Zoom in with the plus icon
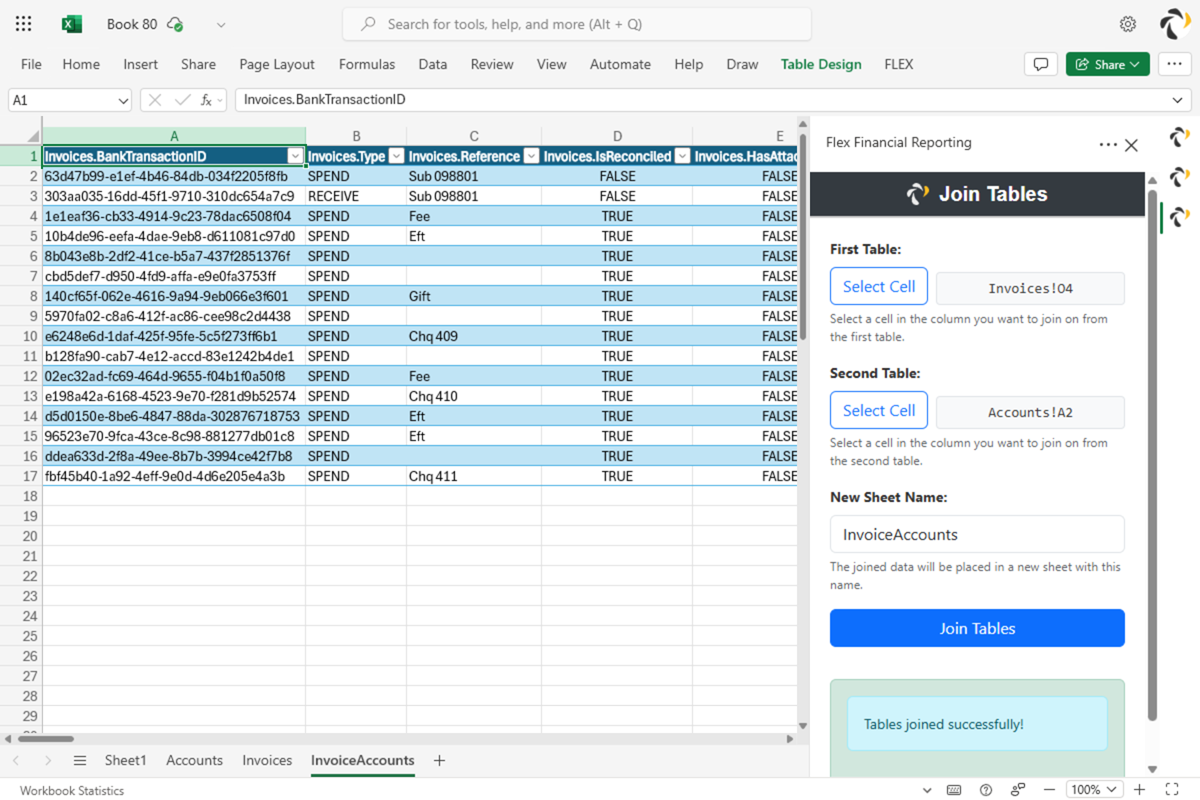This screenshot has width=1200, height=800. 1139,790
